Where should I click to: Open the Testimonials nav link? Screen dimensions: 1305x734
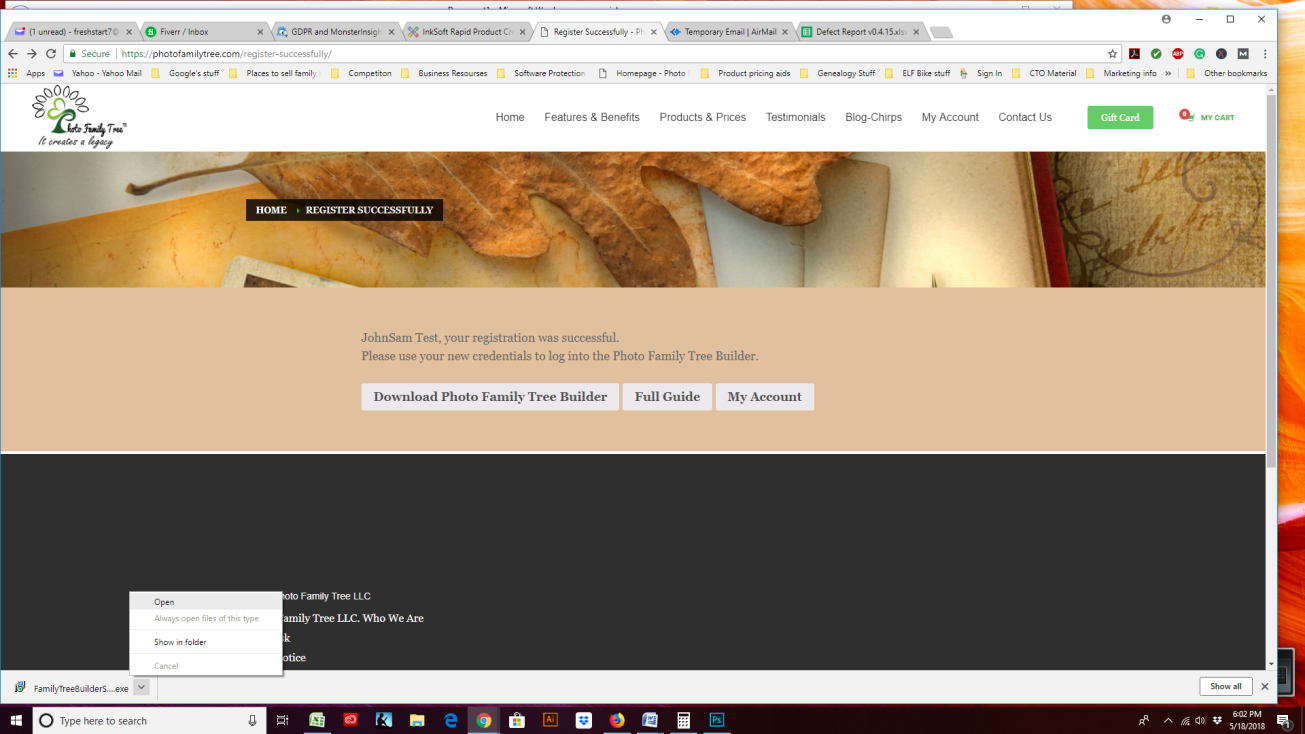pos(796,117)
